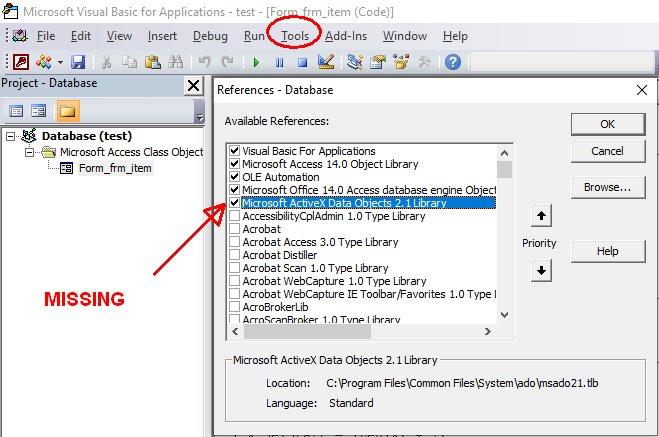Move reference down with Priority down arrow
This screenshot has width=659, height=437.
coord(541,271)
